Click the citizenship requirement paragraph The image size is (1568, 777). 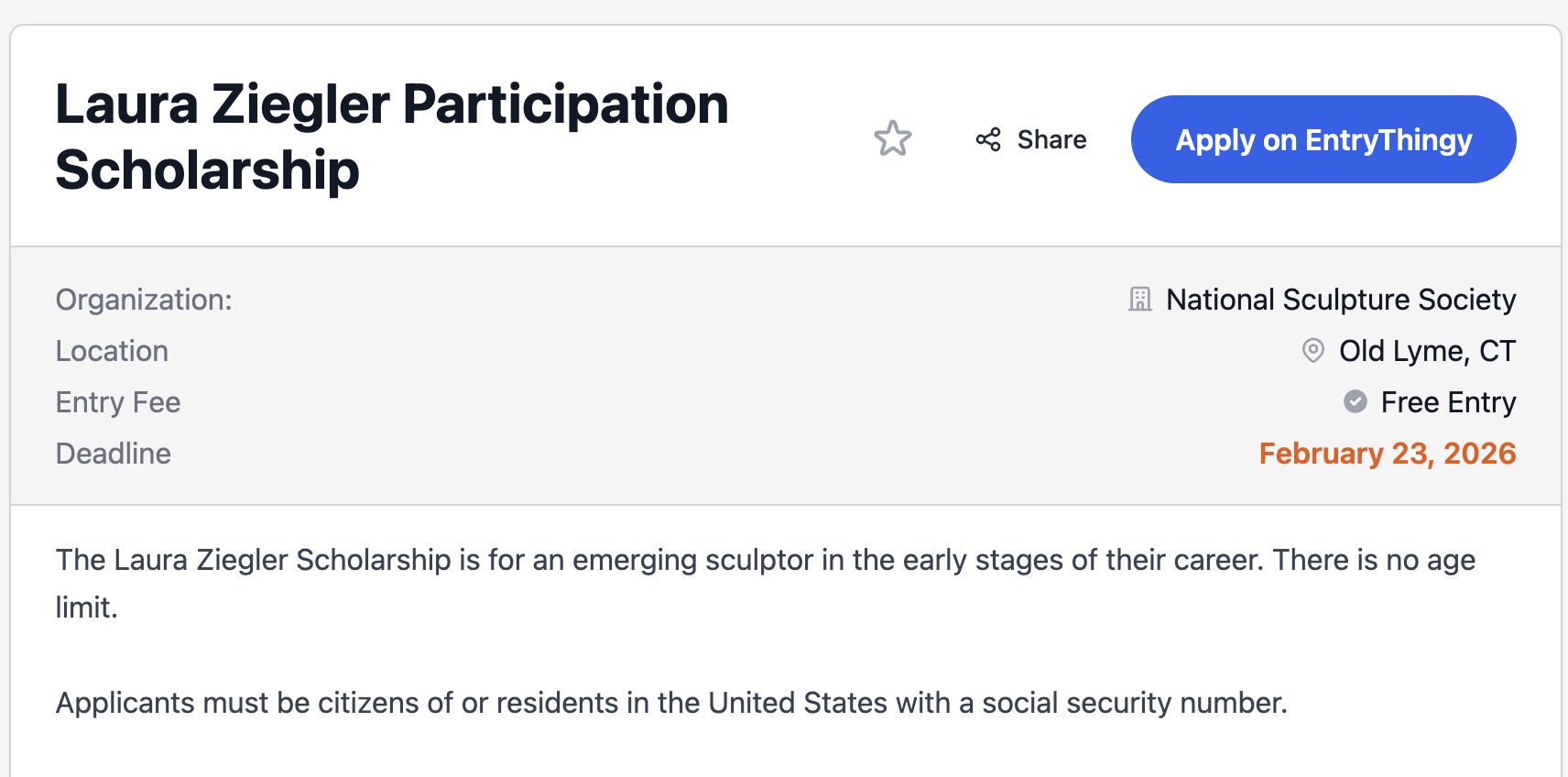coord(671,703)
